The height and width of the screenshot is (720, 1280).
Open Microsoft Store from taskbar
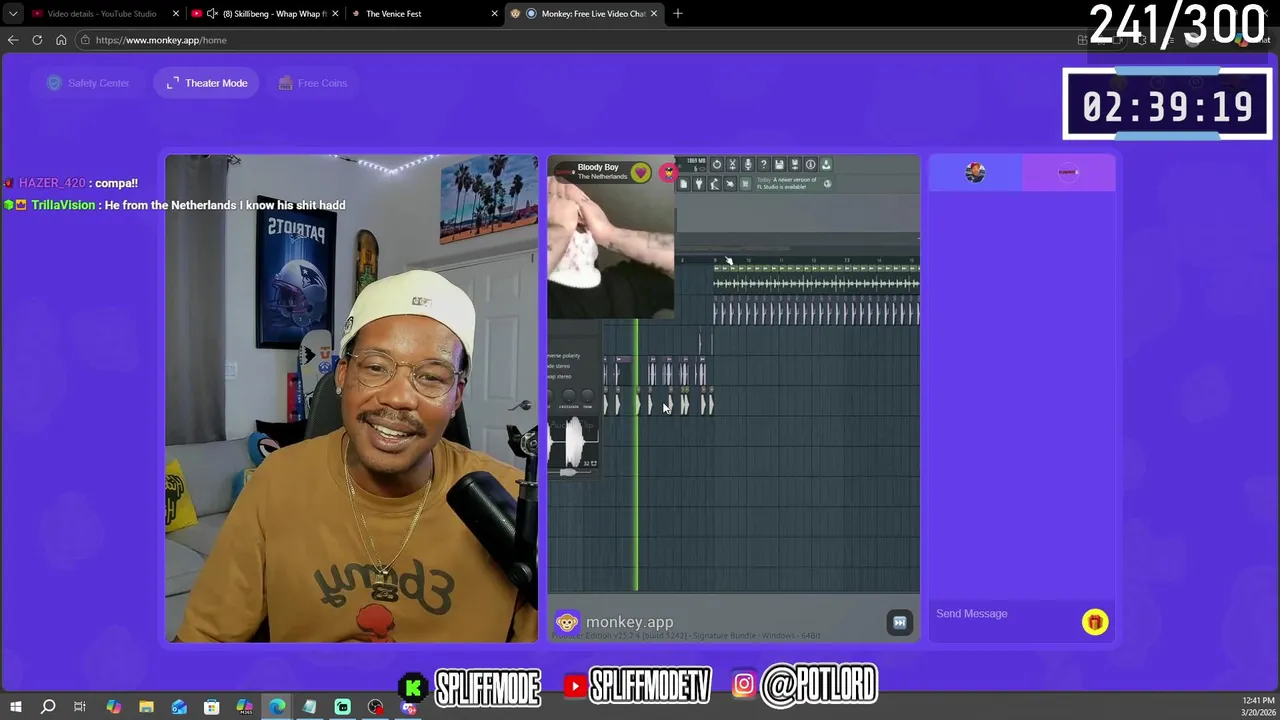point(211,707)
